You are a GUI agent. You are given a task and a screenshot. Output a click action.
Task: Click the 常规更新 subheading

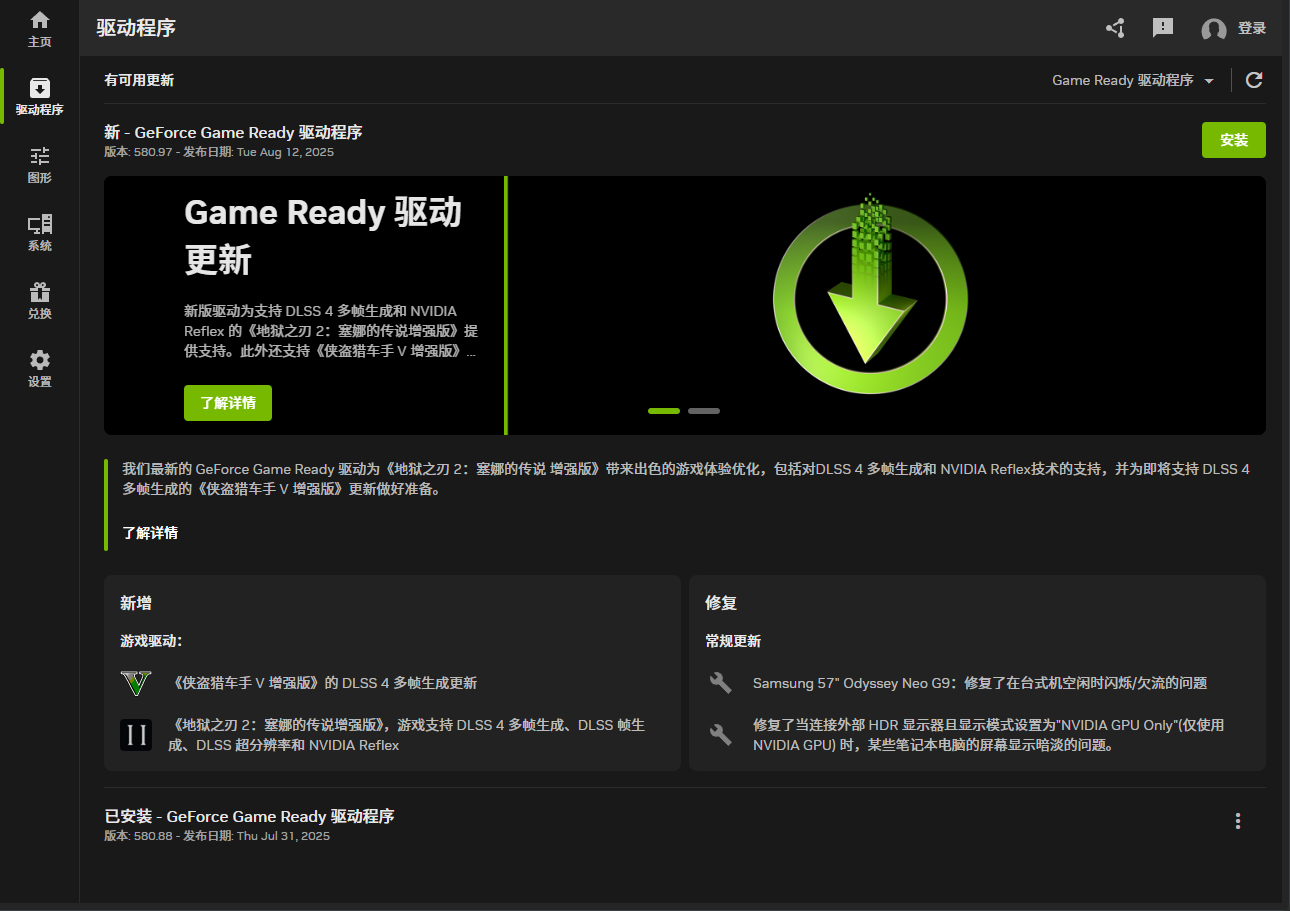[x=733, y=641]
